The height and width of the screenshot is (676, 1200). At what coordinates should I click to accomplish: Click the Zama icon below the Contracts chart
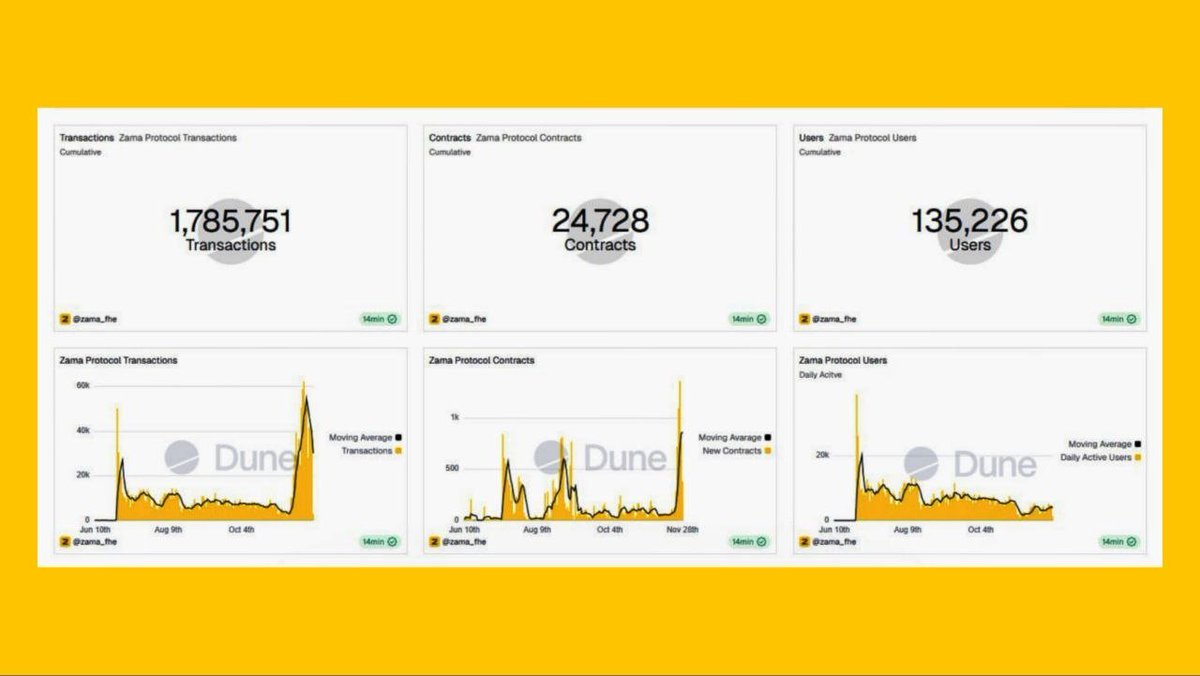click(432, 542)
